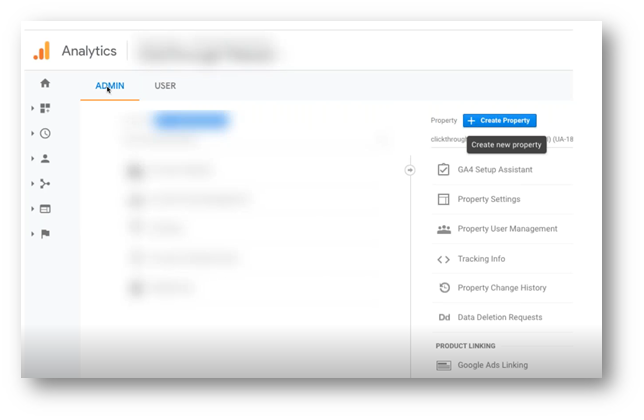Open the Audience person icon
Viewport: 644px width, 420px height.
pos(45,158)
